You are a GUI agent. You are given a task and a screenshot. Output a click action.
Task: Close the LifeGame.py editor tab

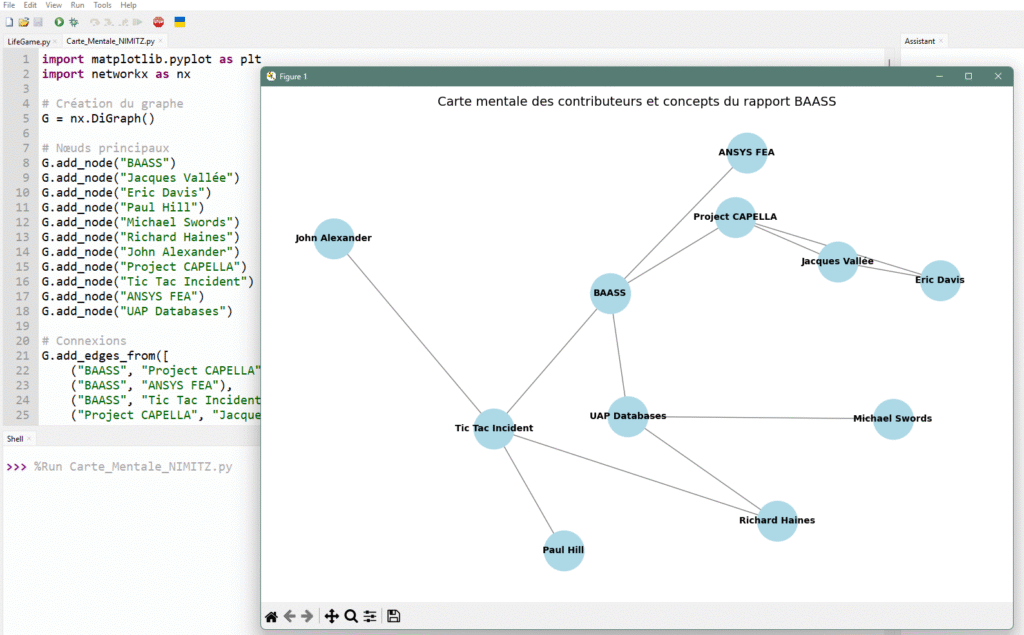point(55,41)
